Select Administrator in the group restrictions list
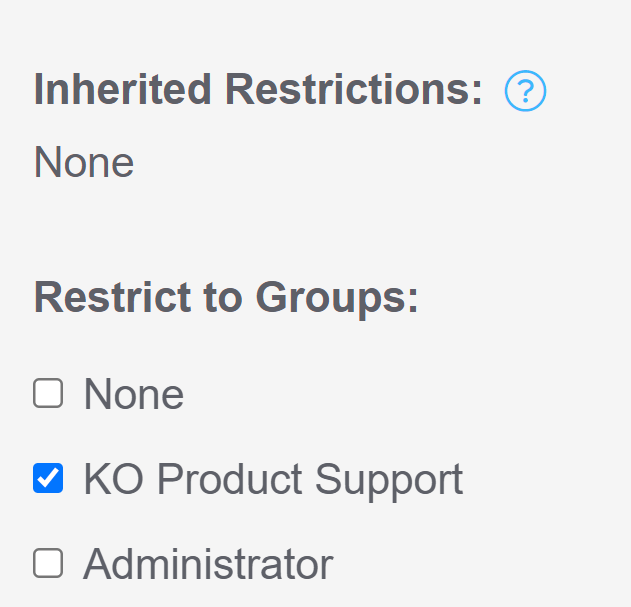This screenshot has width=631, height=607. [48, 564]
